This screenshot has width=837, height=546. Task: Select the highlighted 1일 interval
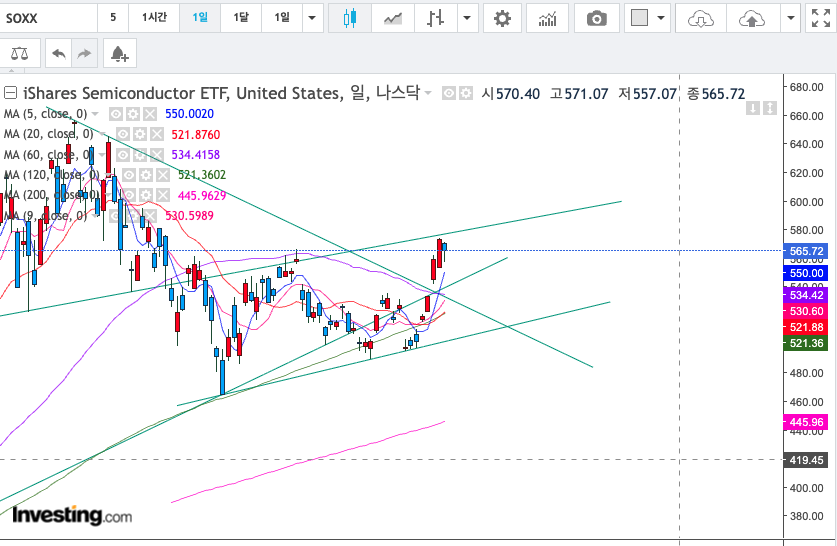pyautogui.click(x=200, y=18)
